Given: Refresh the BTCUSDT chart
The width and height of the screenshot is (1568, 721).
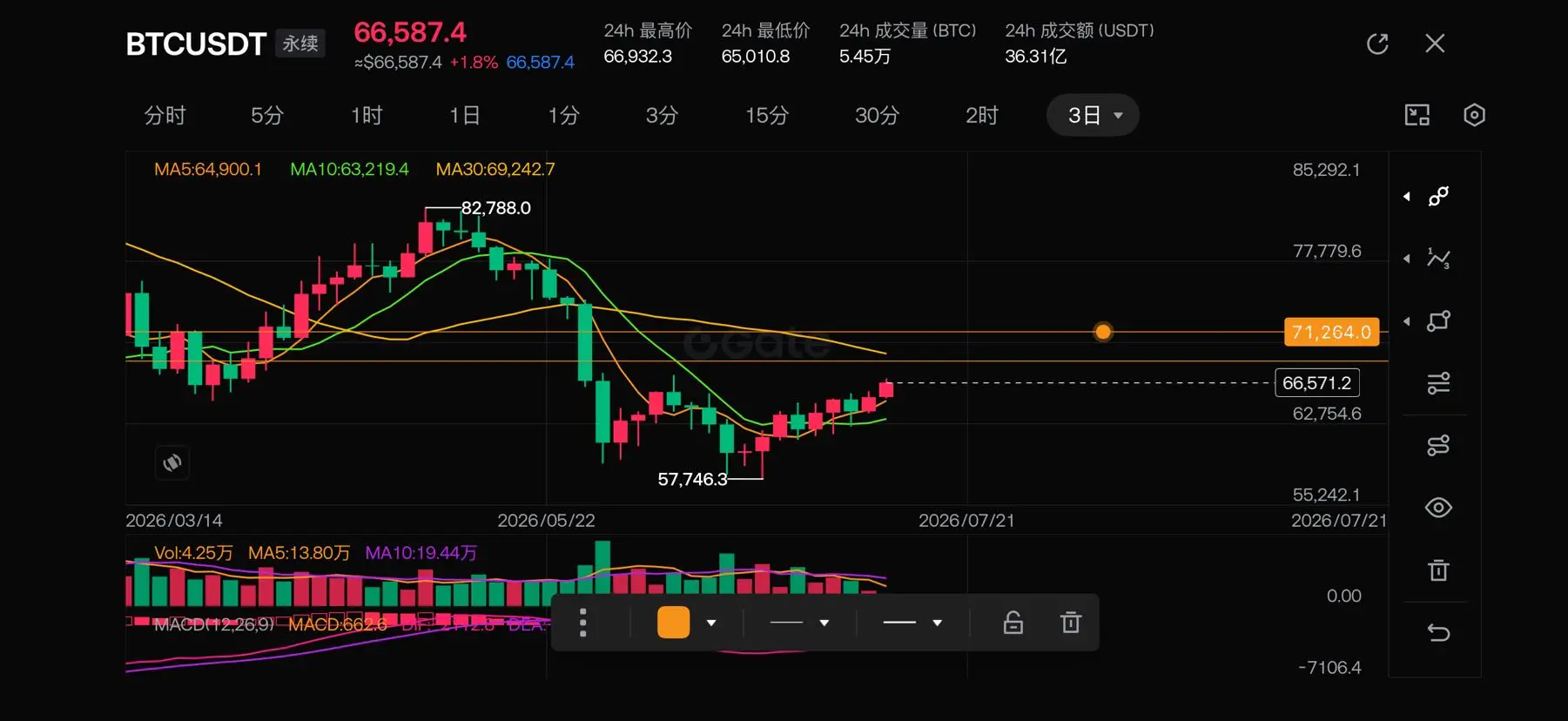Looking at the screenshot, I should pyautogui.click(x=1377, y=44).
